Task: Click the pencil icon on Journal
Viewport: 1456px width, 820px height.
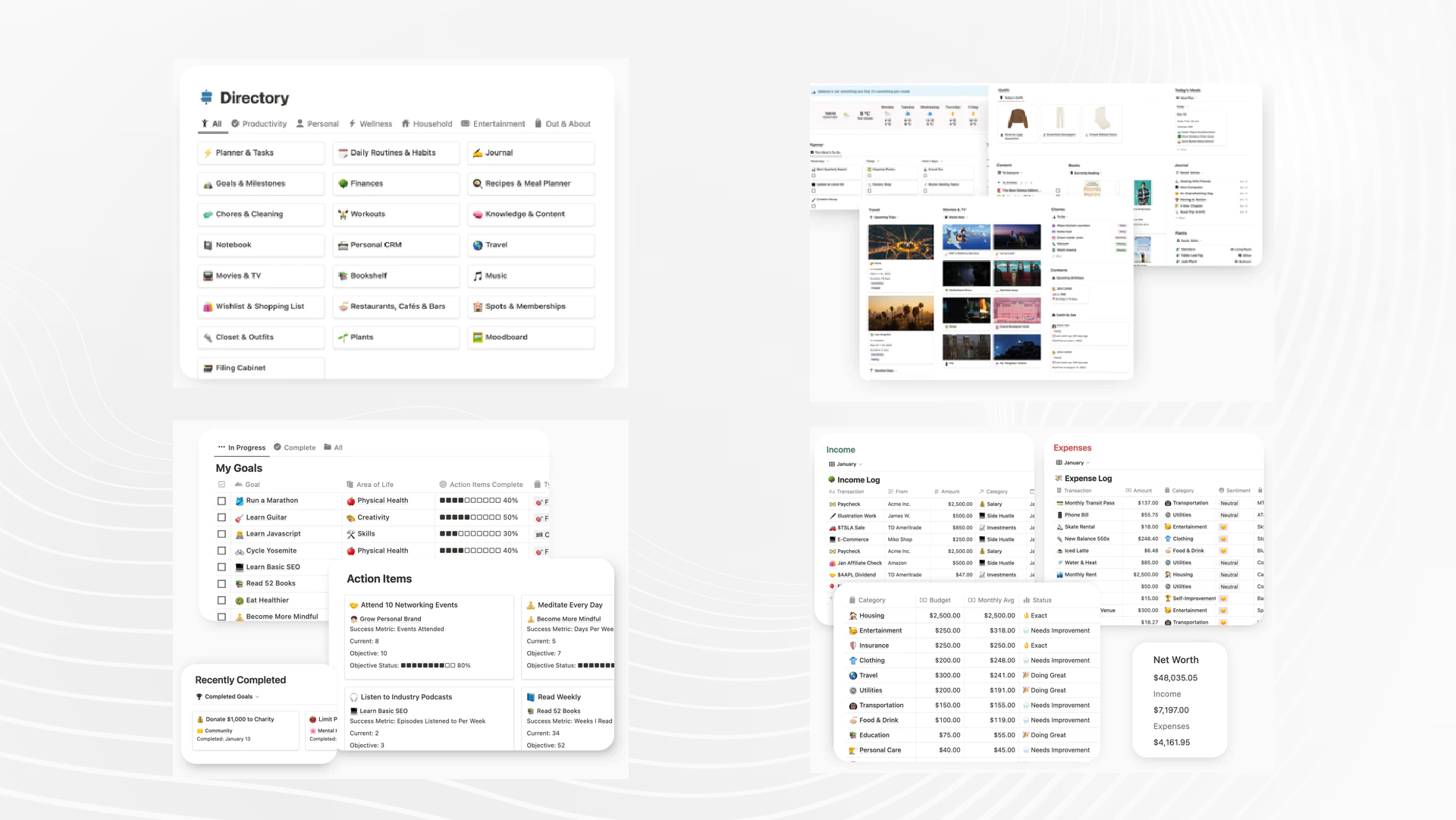Action: 478,153
